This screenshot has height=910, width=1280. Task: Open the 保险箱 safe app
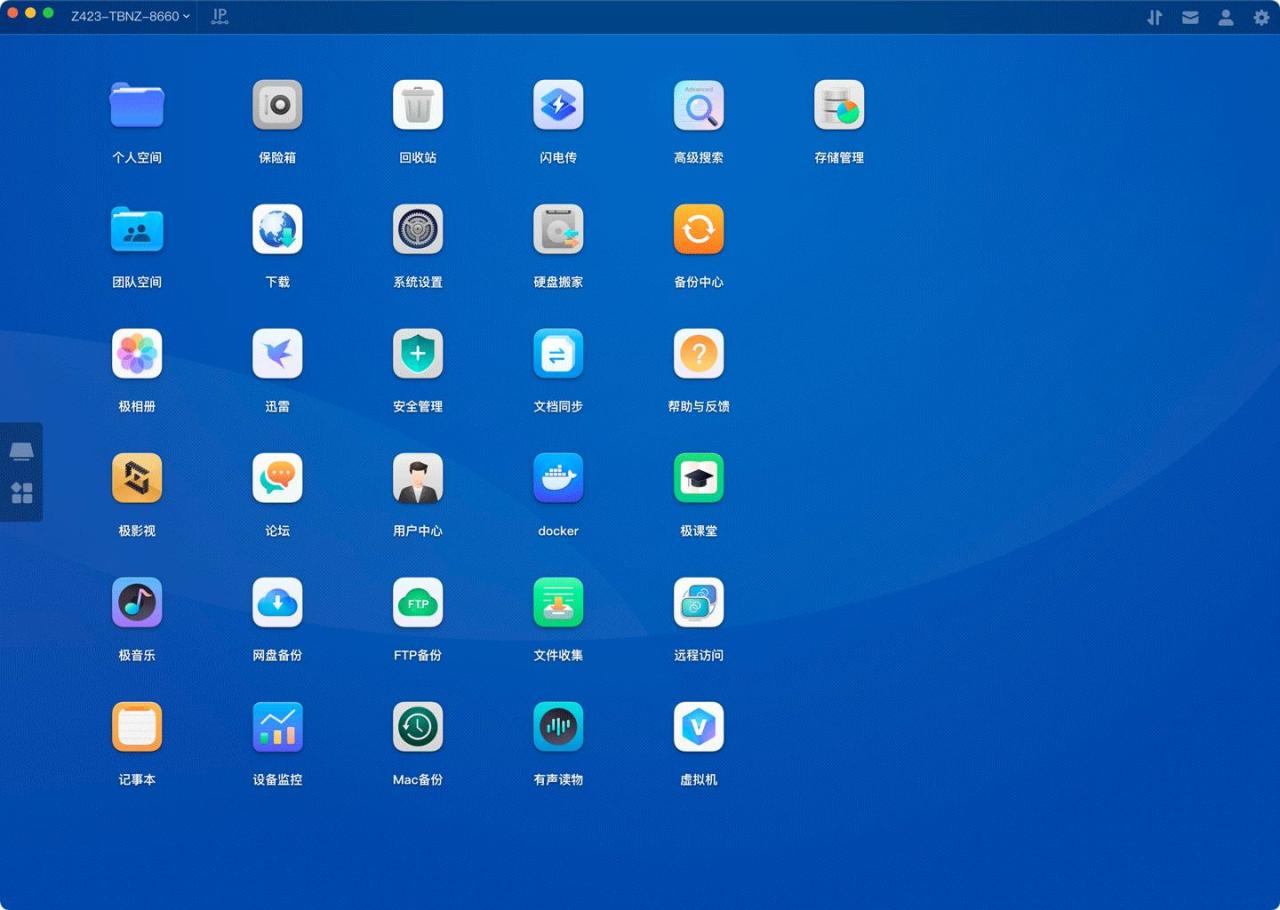277,105
